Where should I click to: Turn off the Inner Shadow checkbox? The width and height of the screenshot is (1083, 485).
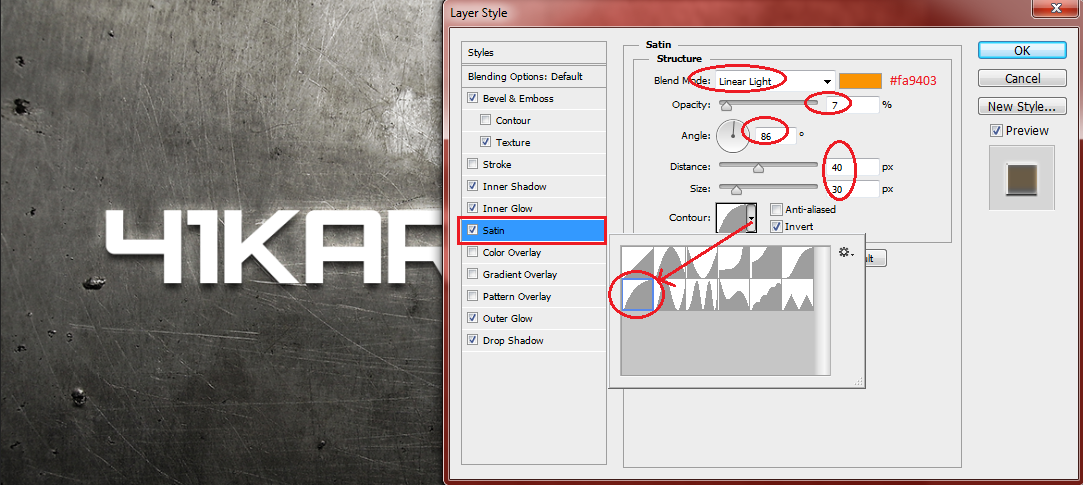click(472, 187)
